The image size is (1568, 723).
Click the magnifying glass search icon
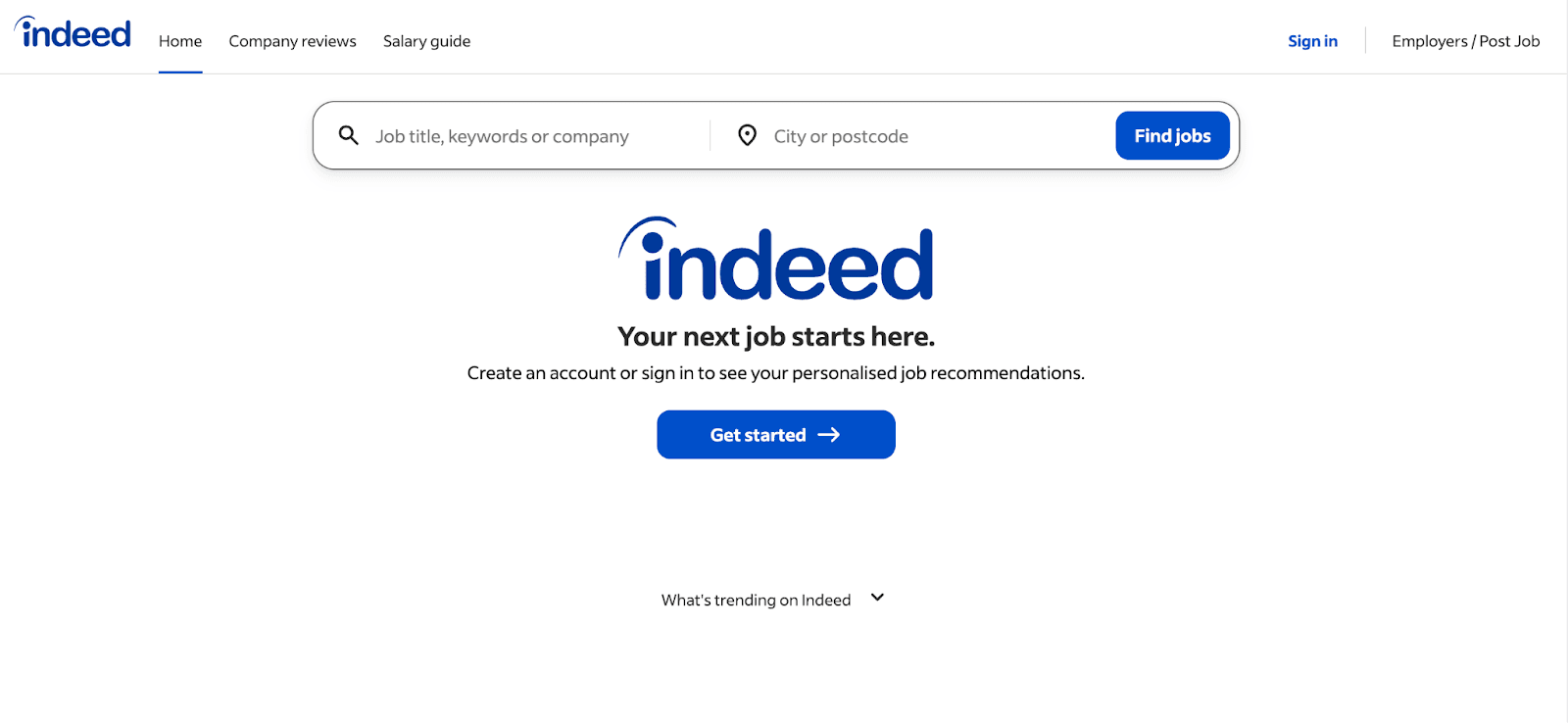[x=348, y=135]
